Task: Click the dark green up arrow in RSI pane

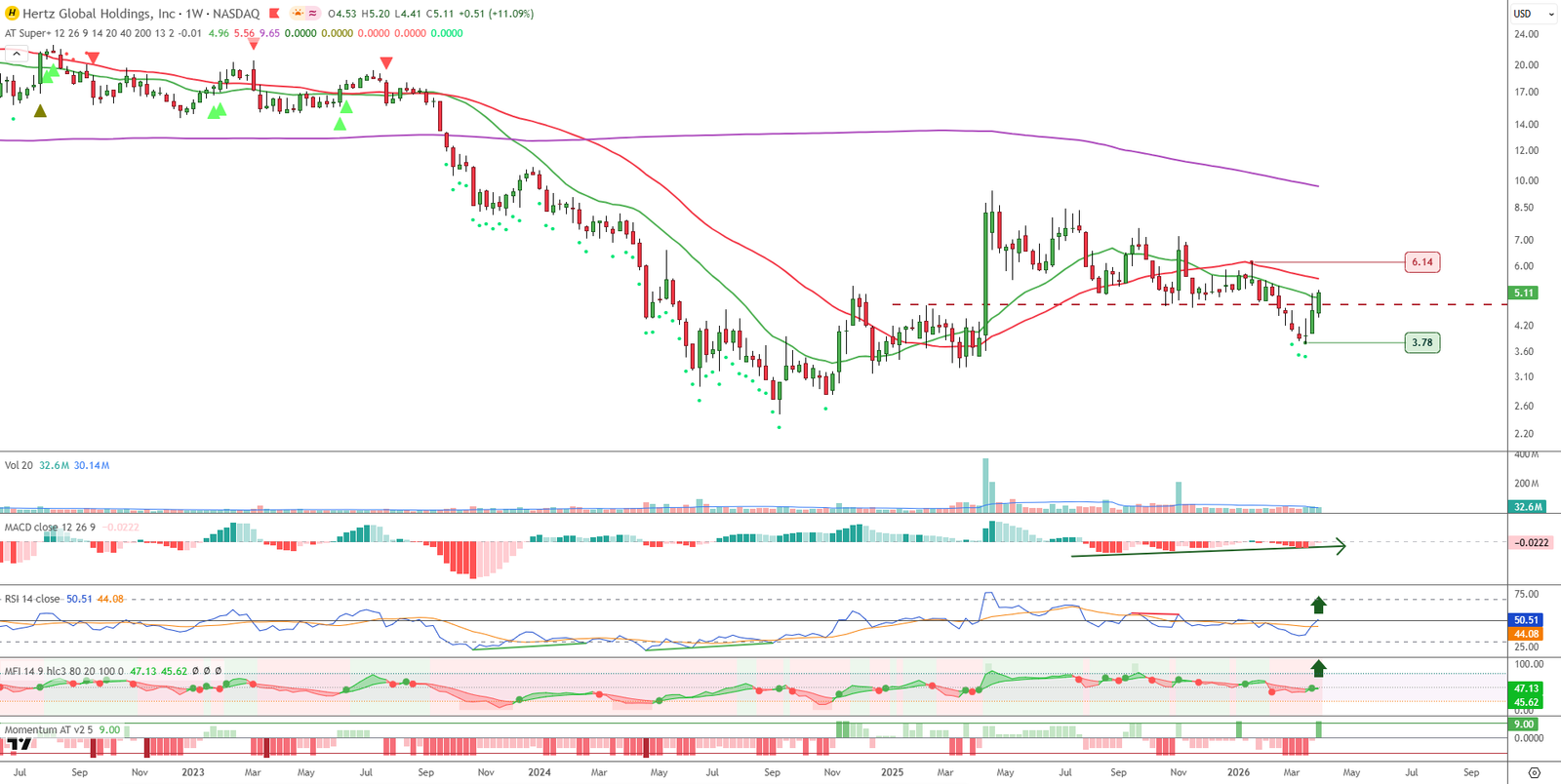Action: pyautogui.click(x=1318, y=605)
